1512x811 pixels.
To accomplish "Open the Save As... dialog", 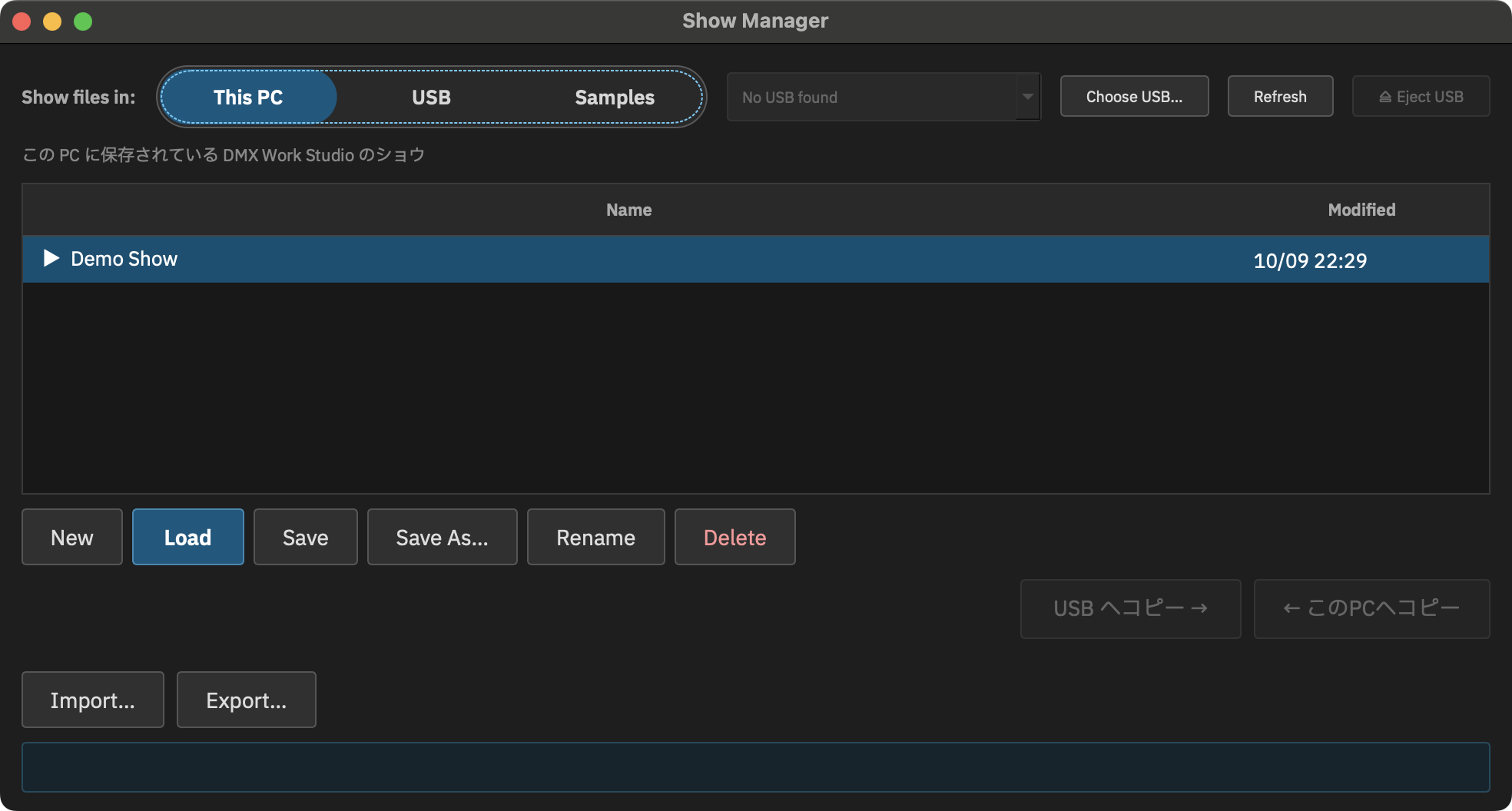I will 443,537.
